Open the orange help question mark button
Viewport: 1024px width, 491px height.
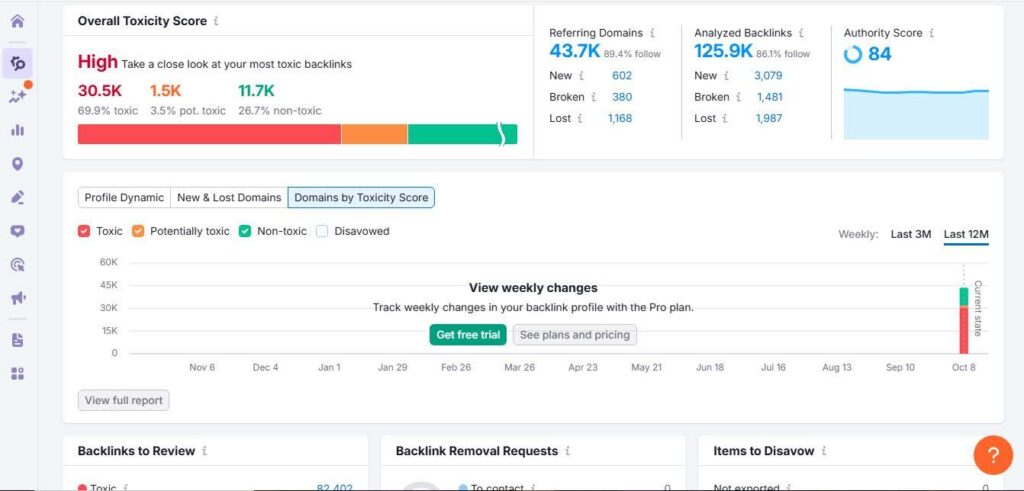[992, 455]
